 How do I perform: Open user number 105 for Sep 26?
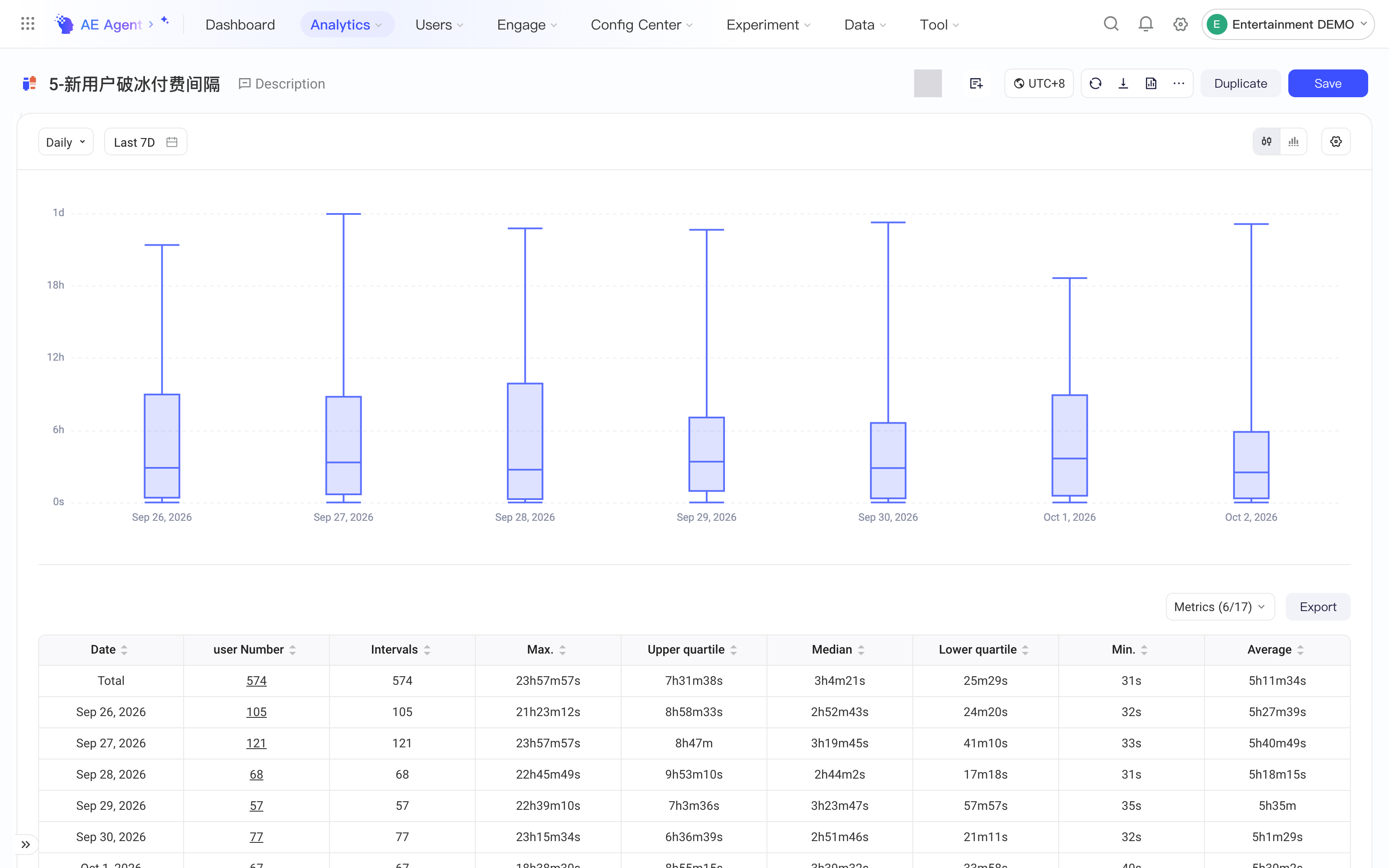pyautogui.click(x=256, y=712)
